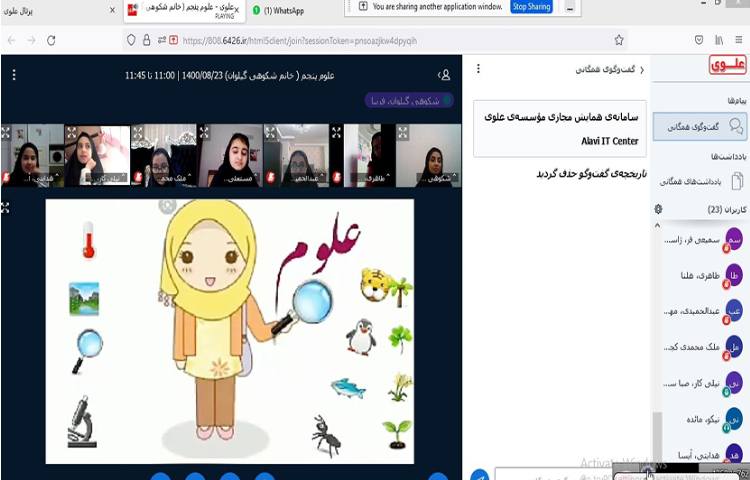Open the meeting options three-dot menu
Viewport: 750px width, 480px height.
point(14,75)
